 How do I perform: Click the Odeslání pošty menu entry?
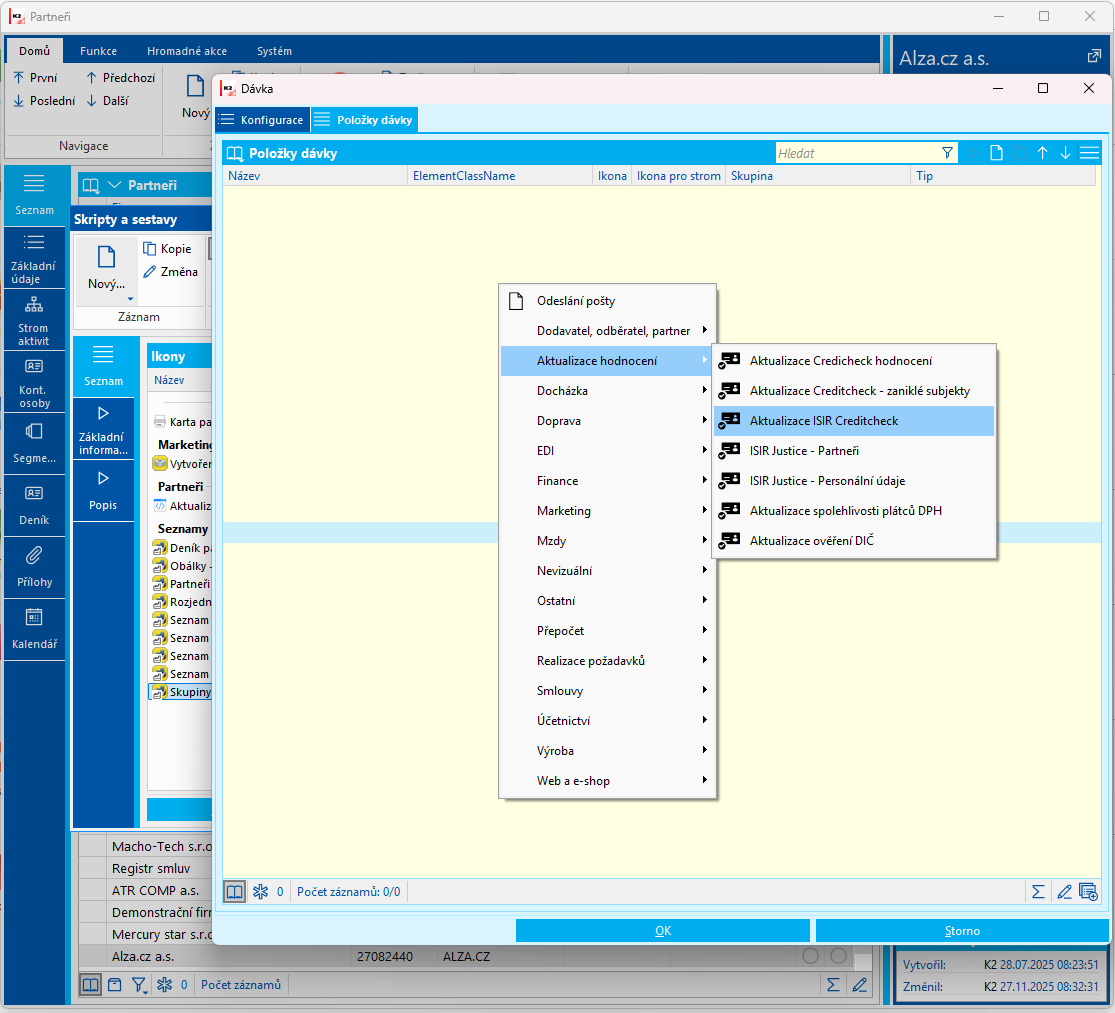(607, 301)
